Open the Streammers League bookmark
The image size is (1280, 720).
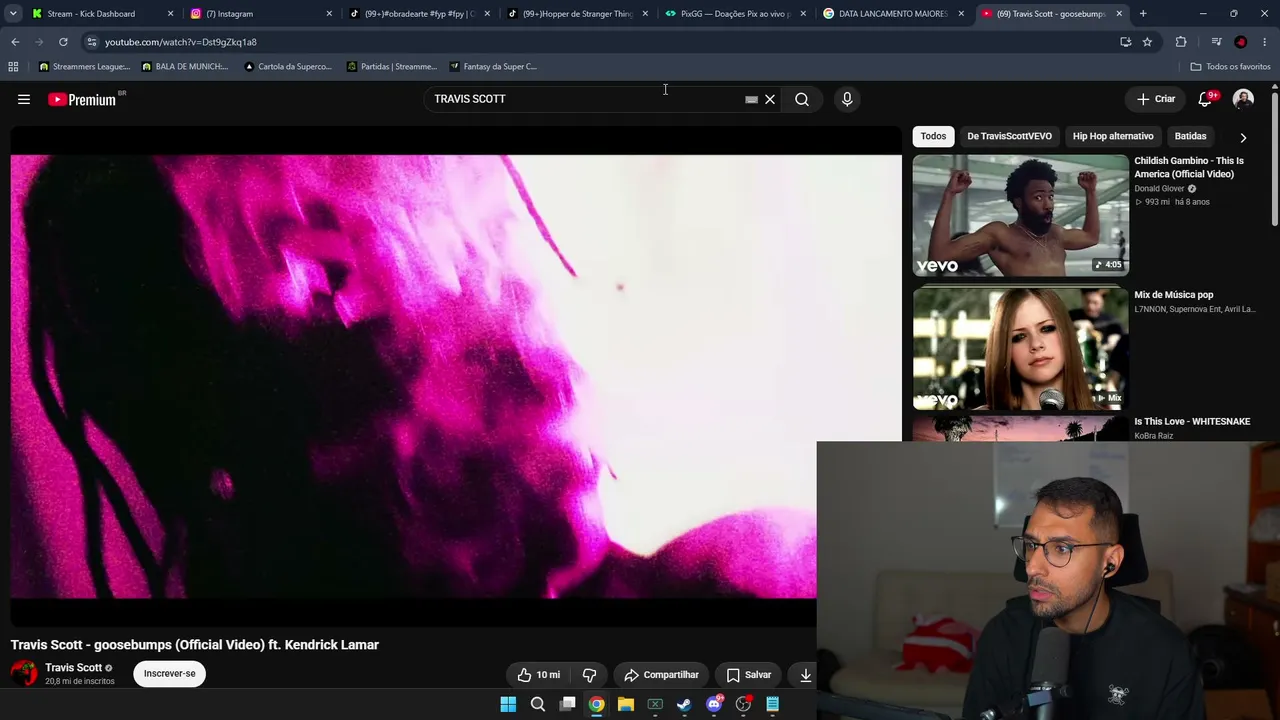point(84,67)
